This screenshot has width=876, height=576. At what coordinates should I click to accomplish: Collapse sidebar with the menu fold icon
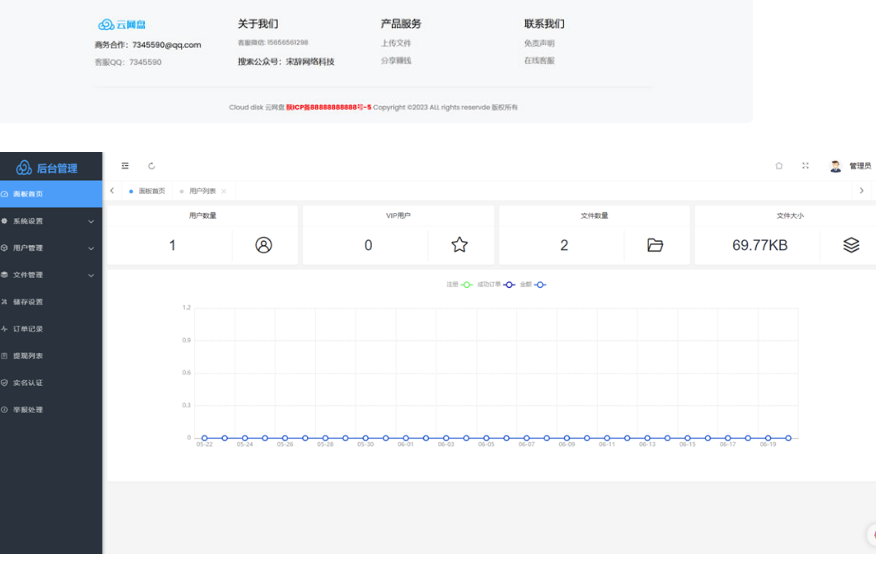pos(125,165)
